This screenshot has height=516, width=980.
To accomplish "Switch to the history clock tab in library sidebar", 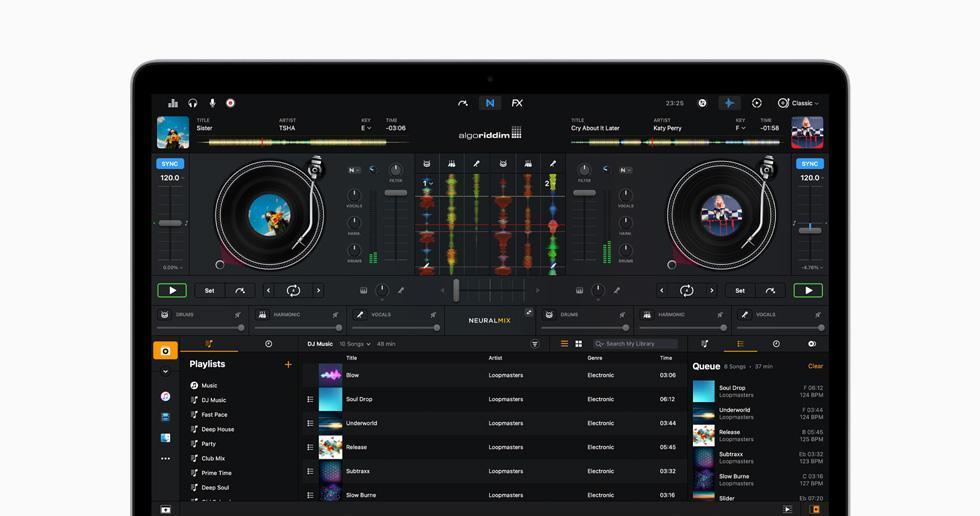I will (268, 344).
